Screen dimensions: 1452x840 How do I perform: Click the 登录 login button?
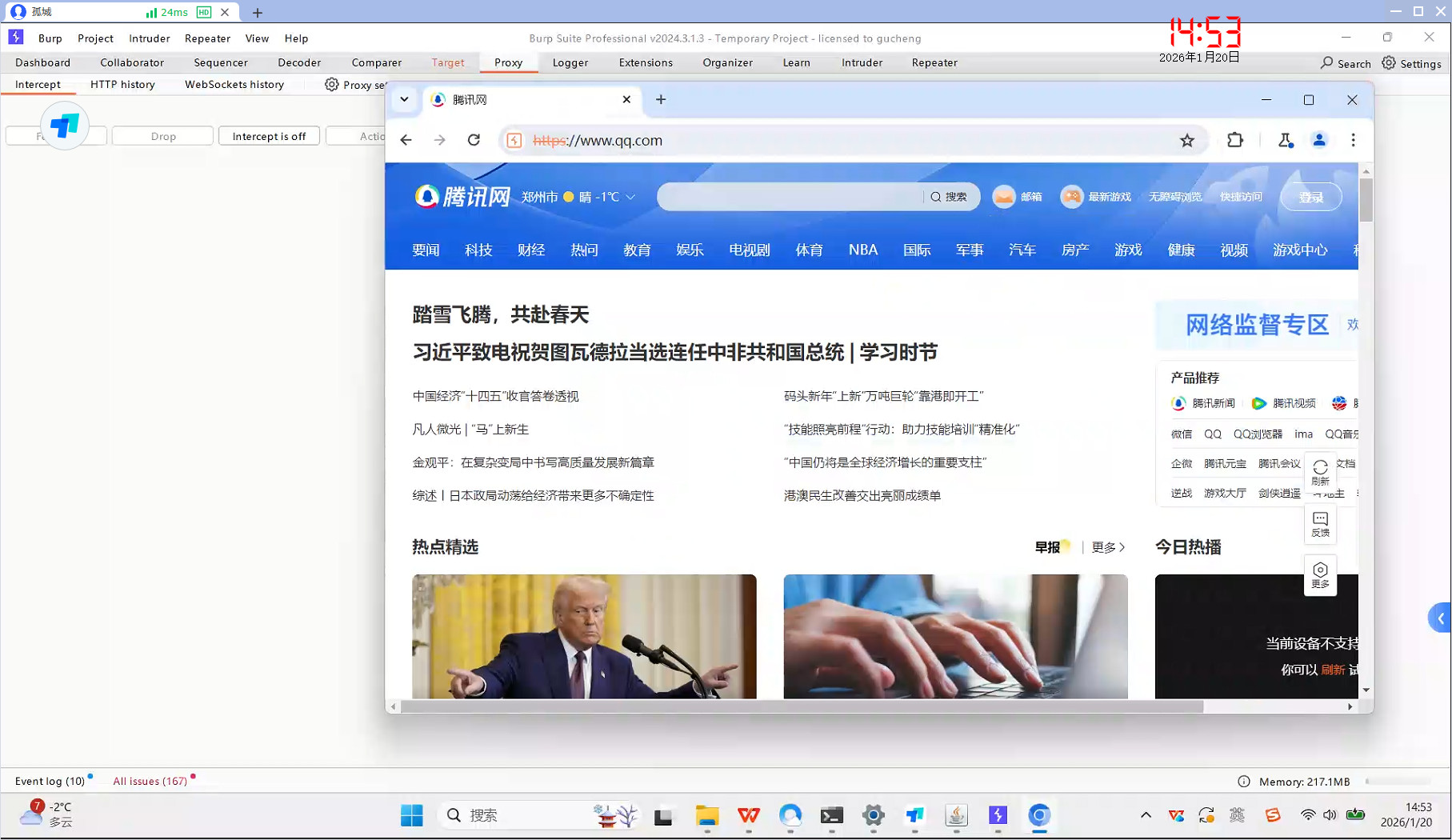(x=1310, y=197)
